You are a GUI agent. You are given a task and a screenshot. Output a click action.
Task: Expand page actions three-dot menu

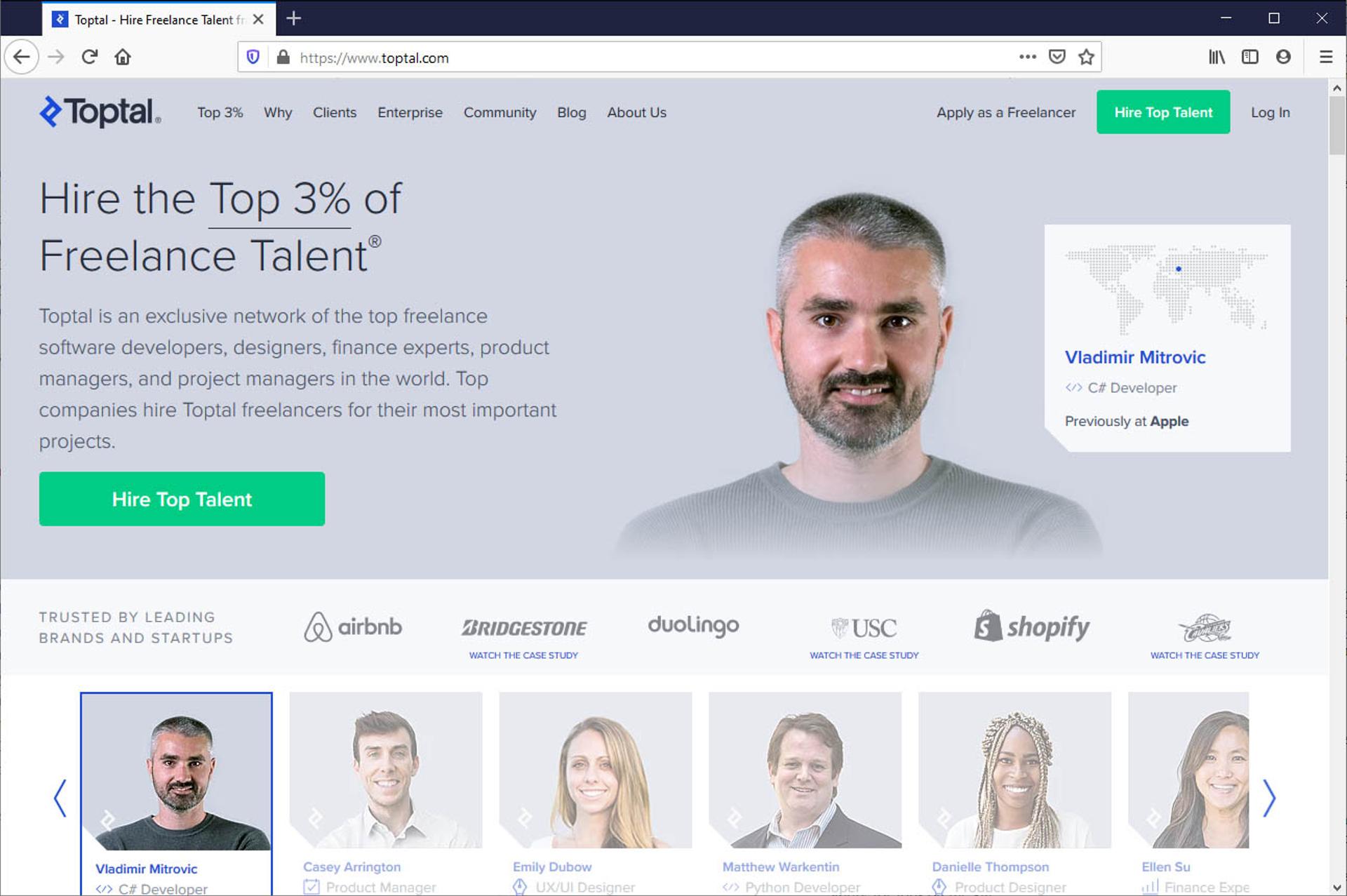click(1027, 57)
